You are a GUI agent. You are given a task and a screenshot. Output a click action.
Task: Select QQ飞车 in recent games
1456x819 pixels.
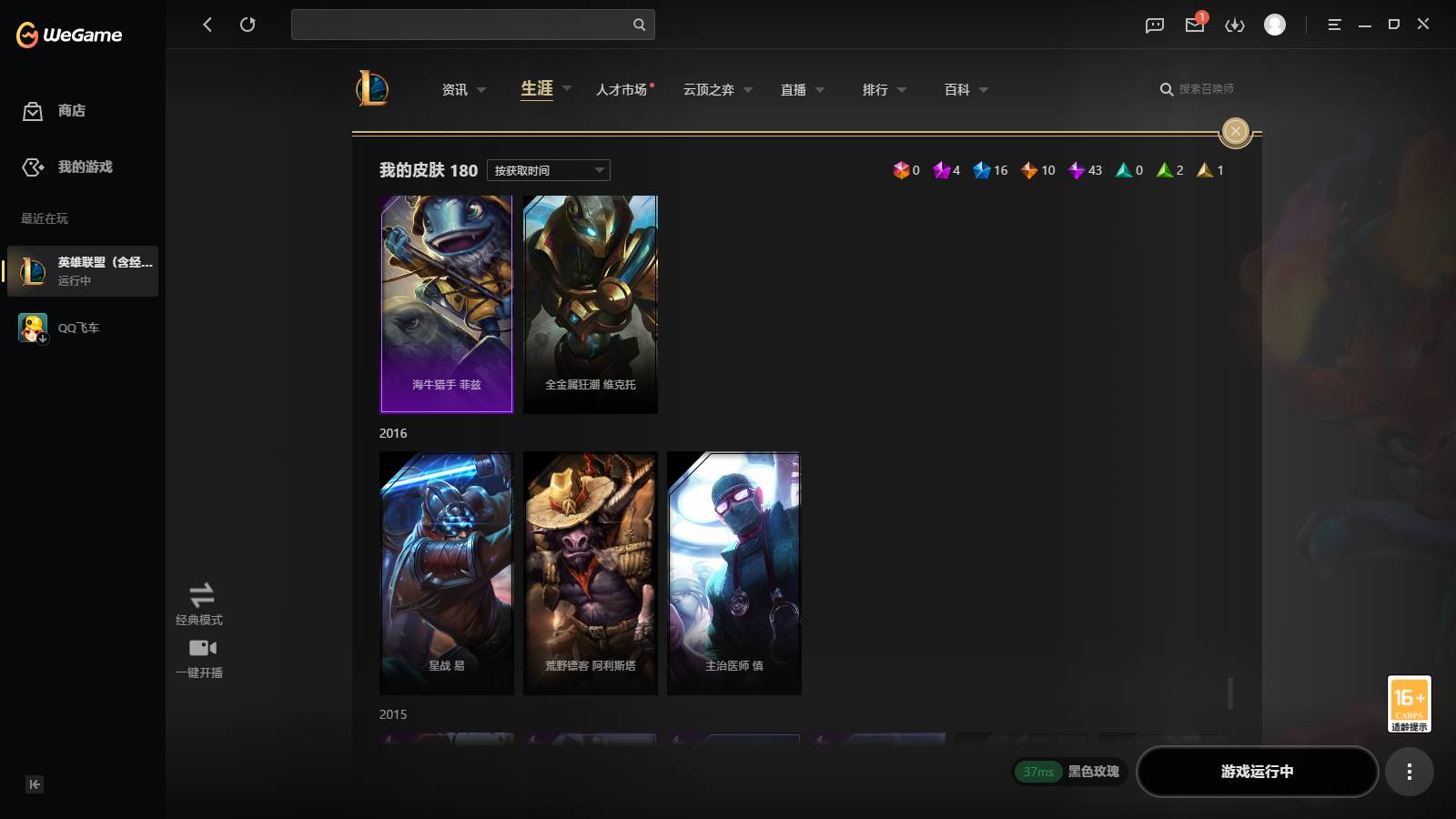pyautogui.click(x=60, y=328)
